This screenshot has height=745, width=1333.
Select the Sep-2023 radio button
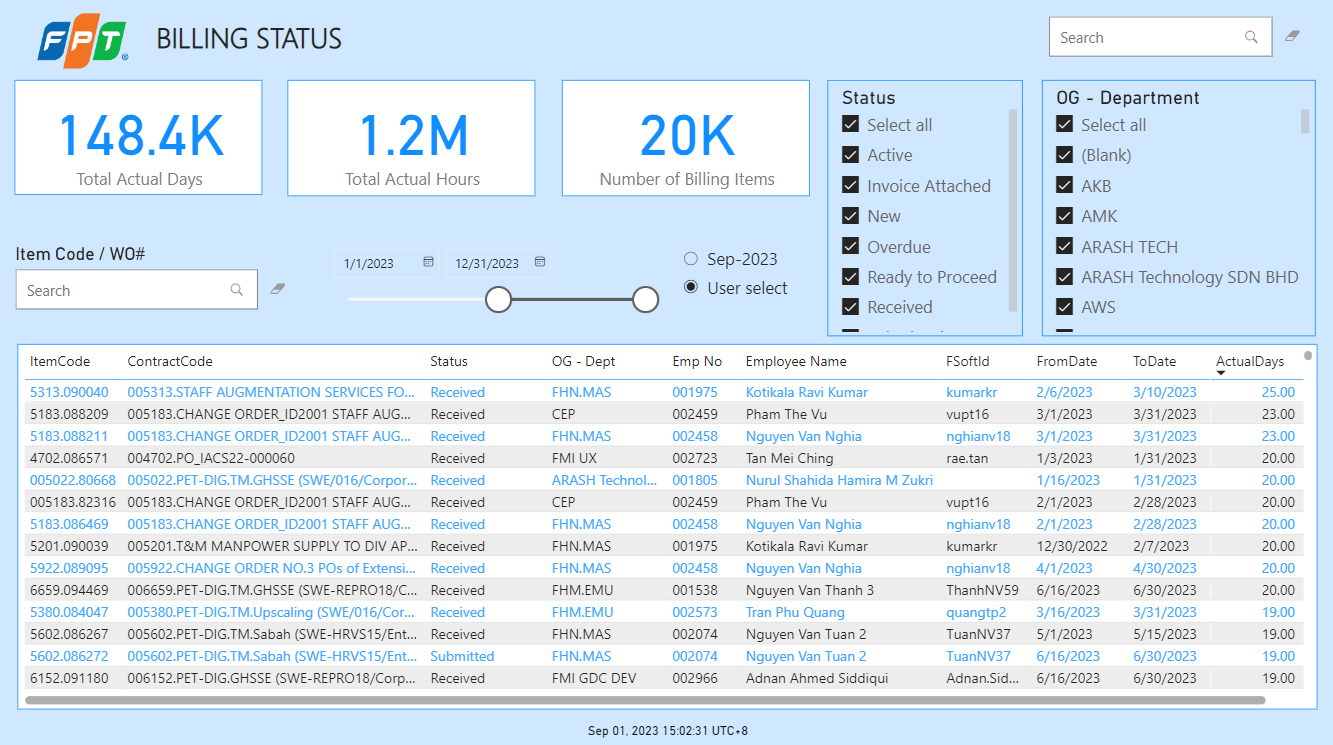pos(691,259)
